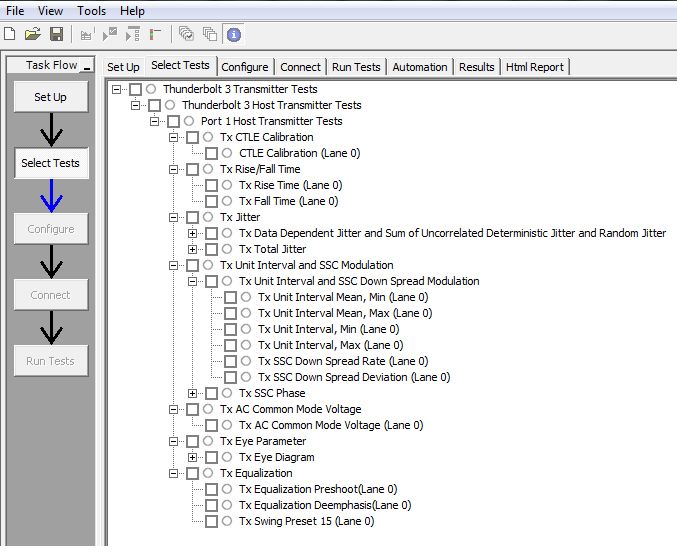Screen dimensions: 677x555
Task: Click the Select Tests task flow button
Action: click(x=50, y=163)
